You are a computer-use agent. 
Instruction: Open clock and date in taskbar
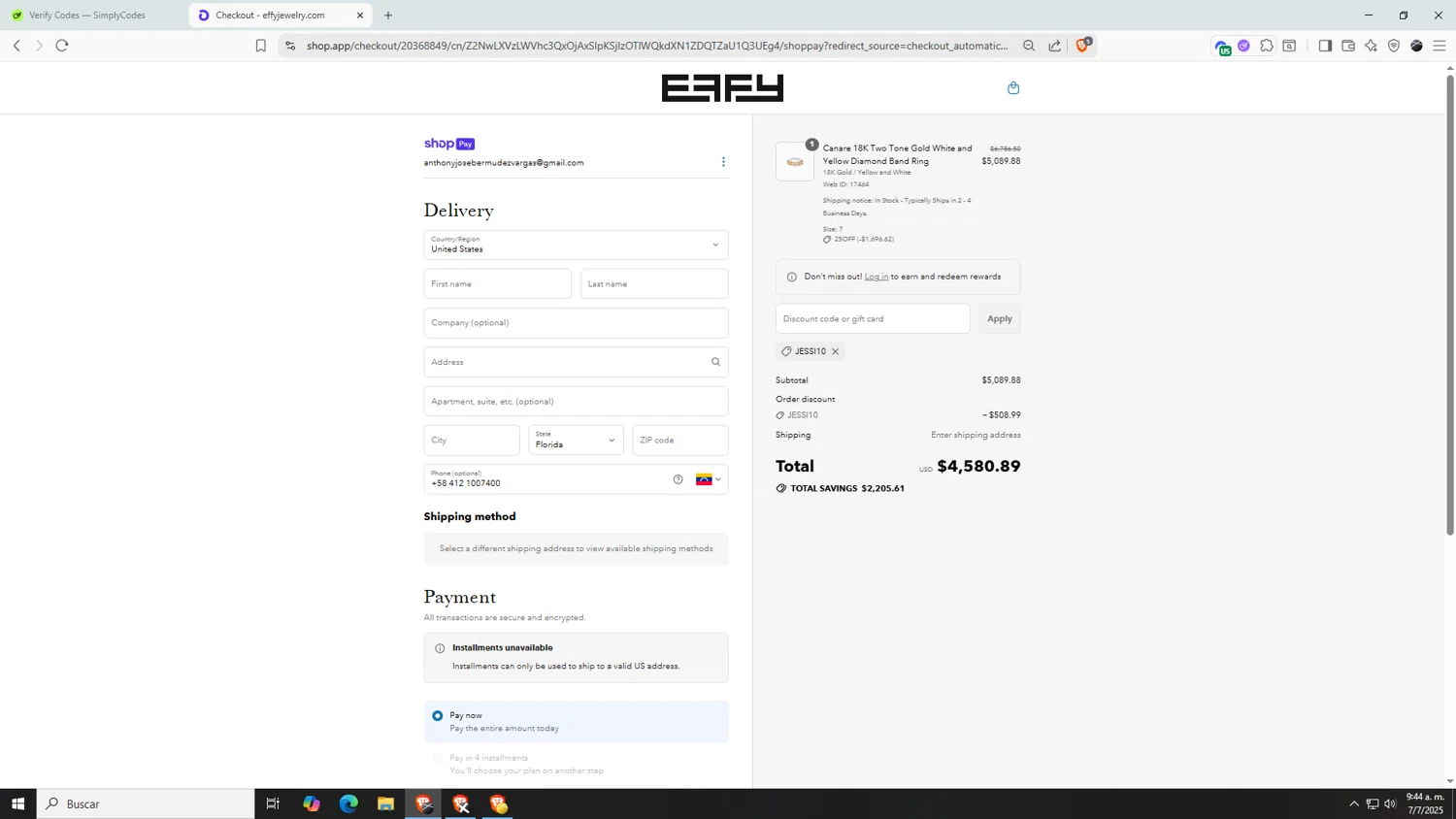[1425, 803]
